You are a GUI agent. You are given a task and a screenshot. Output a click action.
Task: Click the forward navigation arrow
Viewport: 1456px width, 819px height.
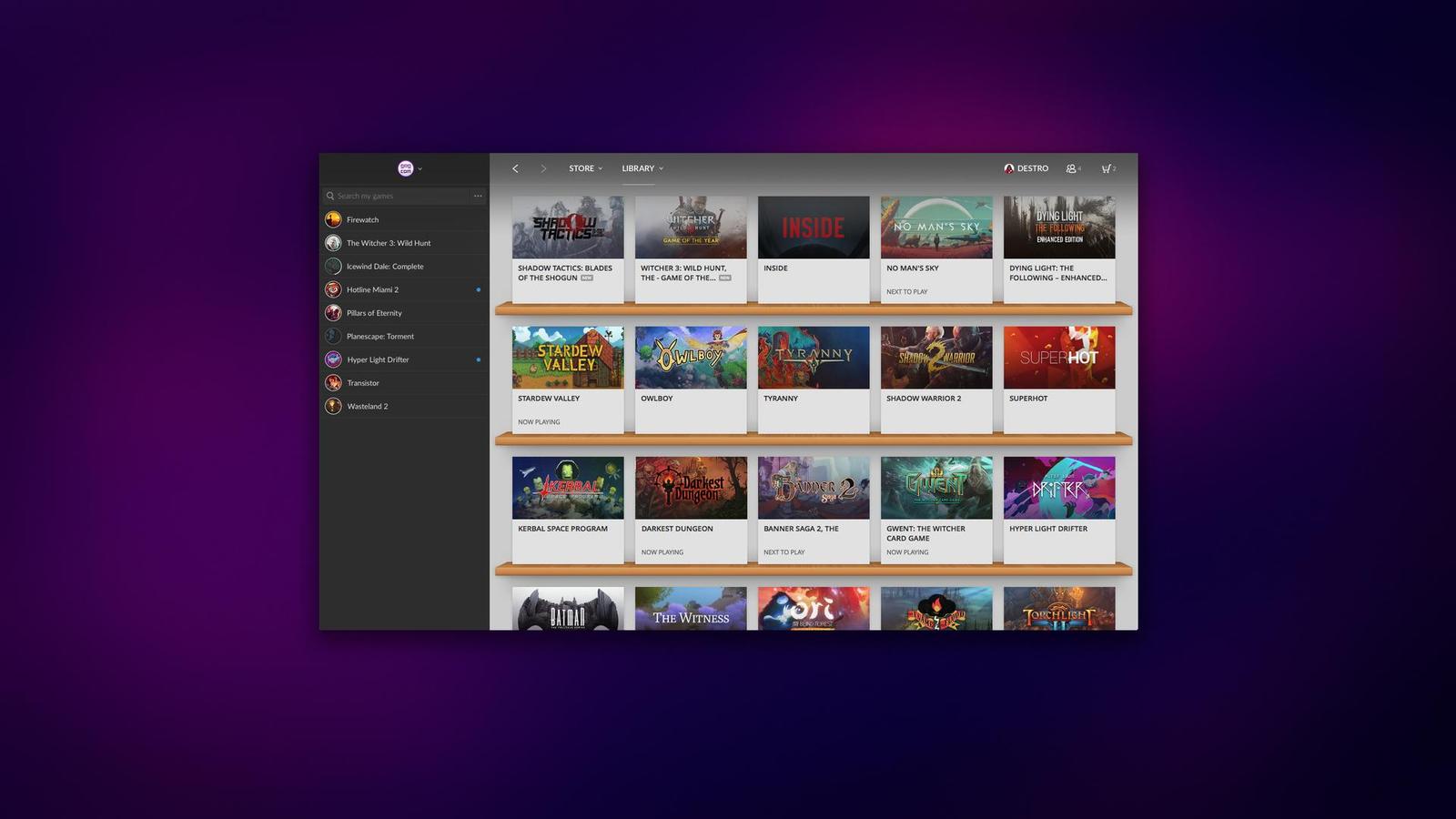click(x=543, y=168)
